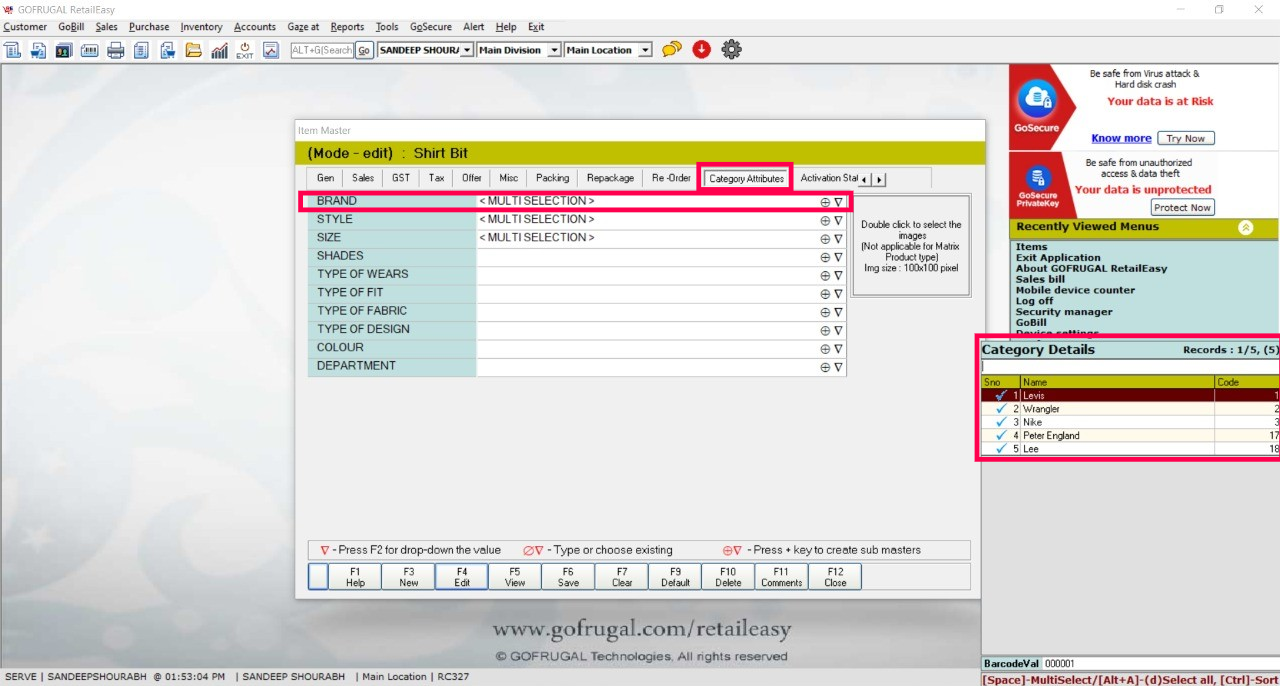Open the SIZE drop-down triangle

pos(838,239)
